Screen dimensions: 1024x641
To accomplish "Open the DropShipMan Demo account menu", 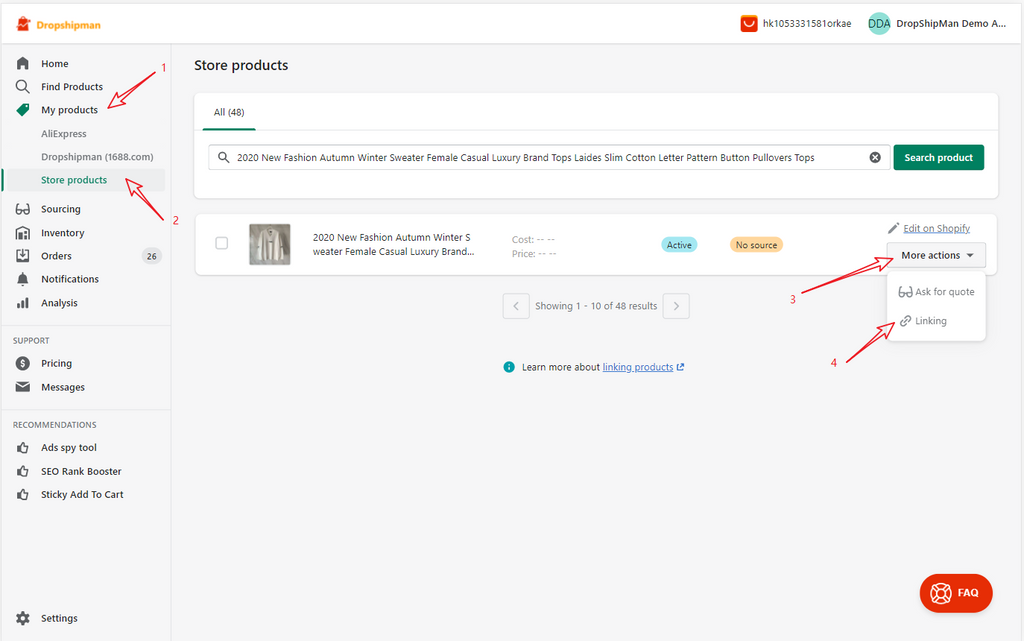I will (937, 23).
